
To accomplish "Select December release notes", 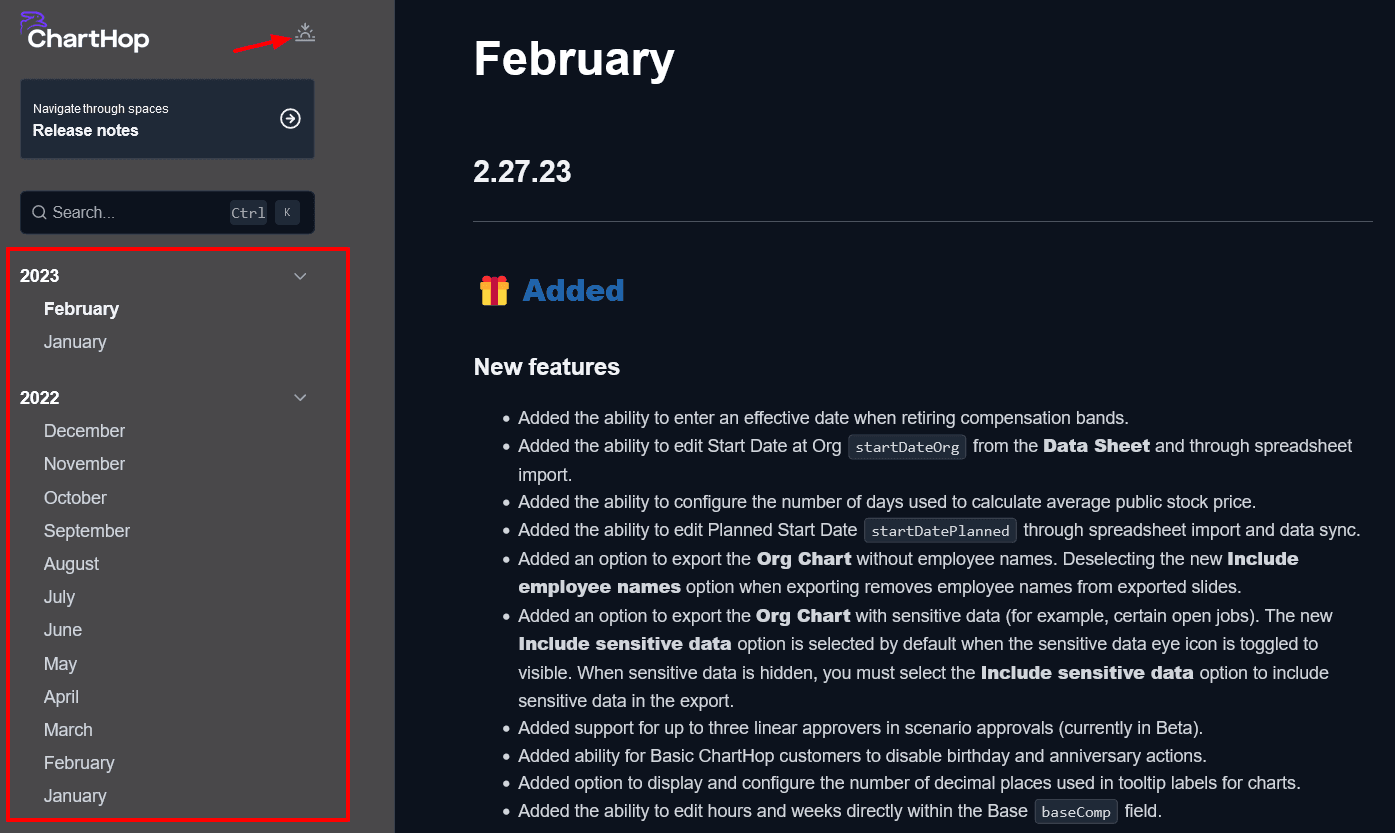I will coord(84,431).
